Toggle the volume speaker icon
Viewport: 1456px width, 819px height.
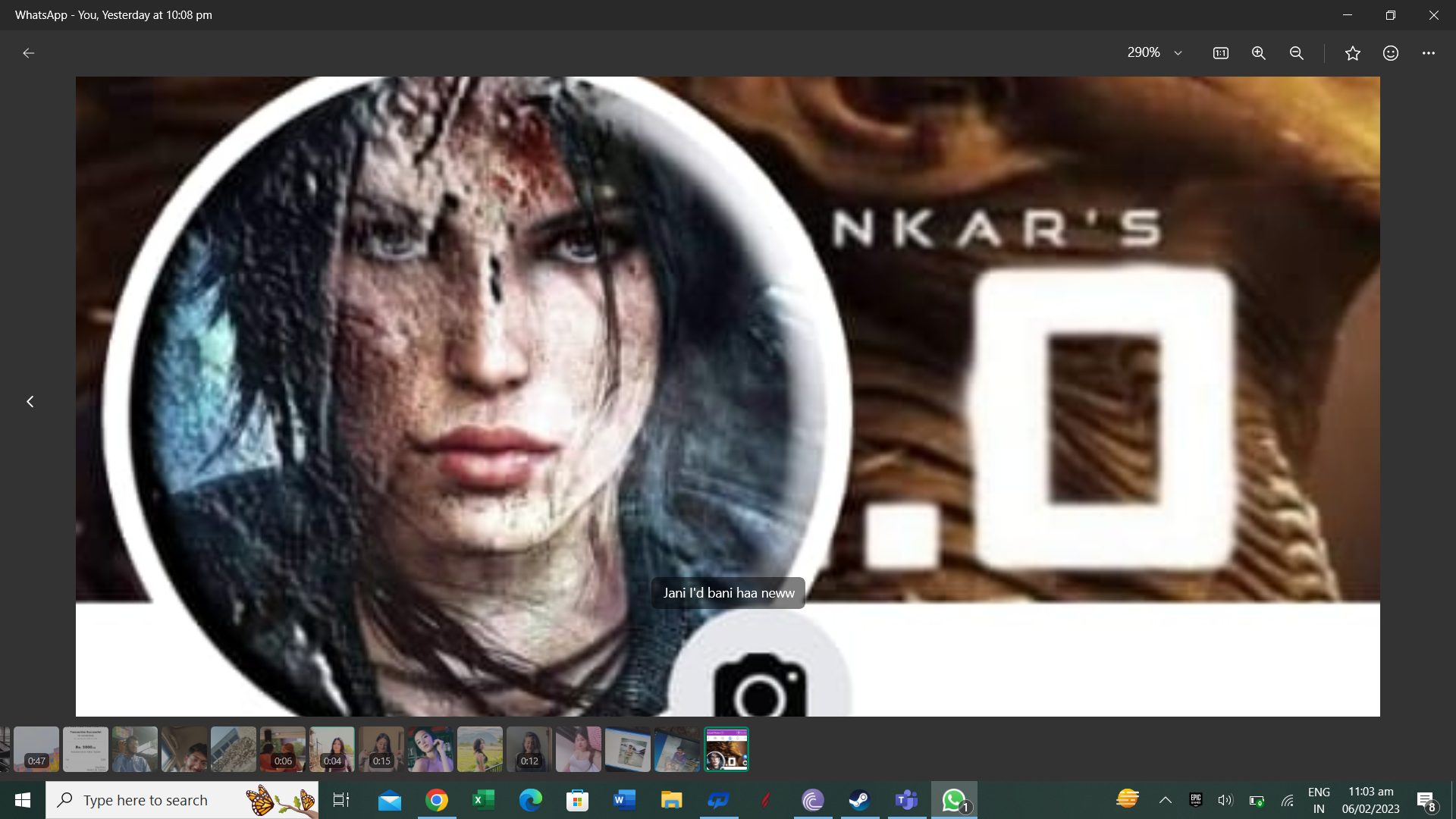click(x=1225, y=800)
